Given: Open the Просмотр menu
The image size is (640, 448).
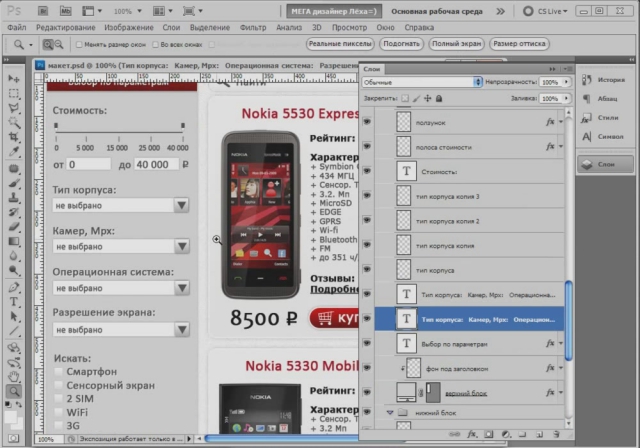Looking at the screenshot, I should (x=349, y=27).
